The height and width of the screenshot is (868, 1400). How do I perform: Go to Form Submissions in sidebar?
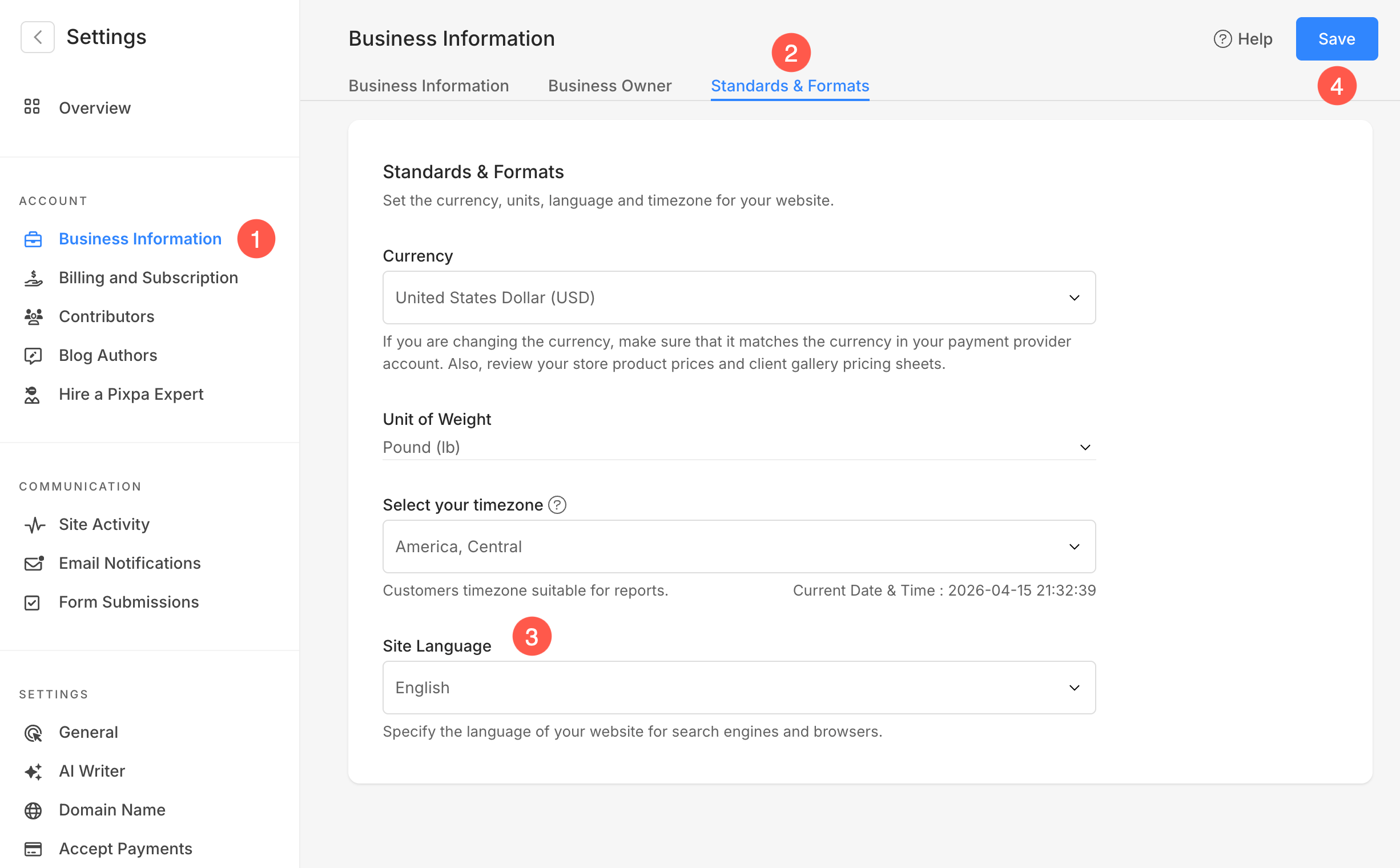pos(128,602)
